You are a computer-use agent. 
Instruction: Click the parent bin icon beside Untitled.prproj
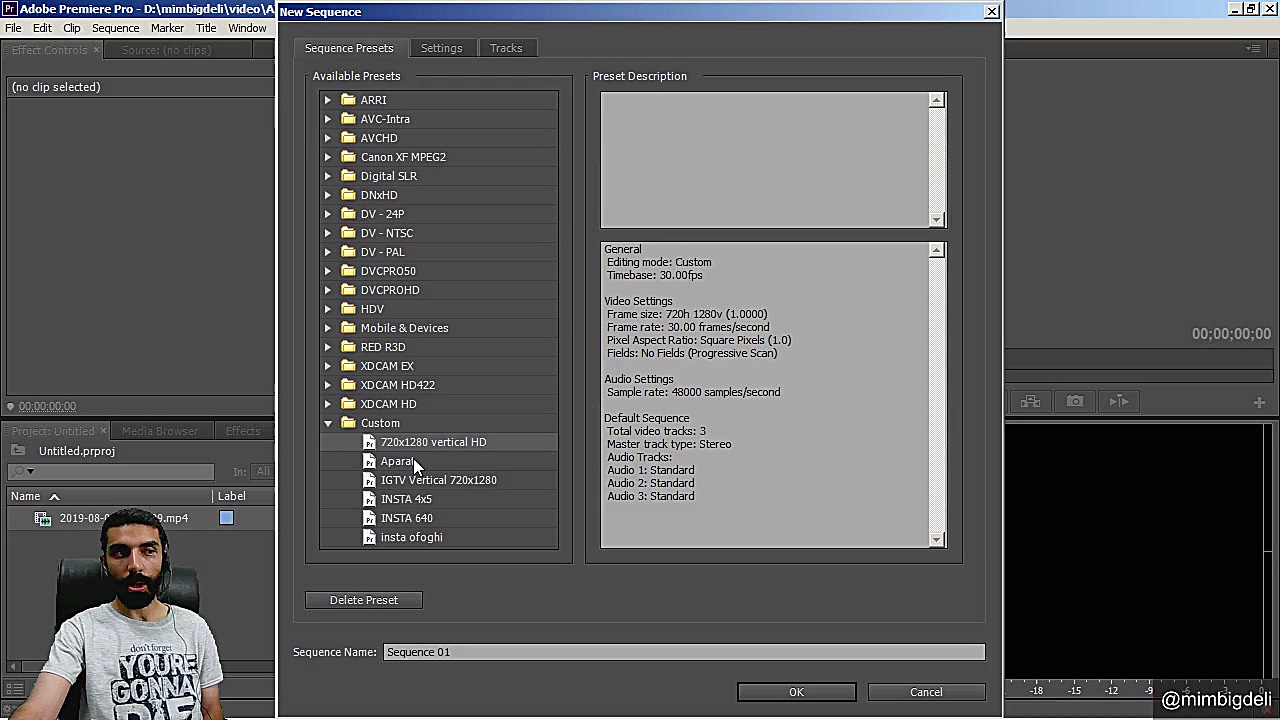pyautogui.click(x=18, y=451)
